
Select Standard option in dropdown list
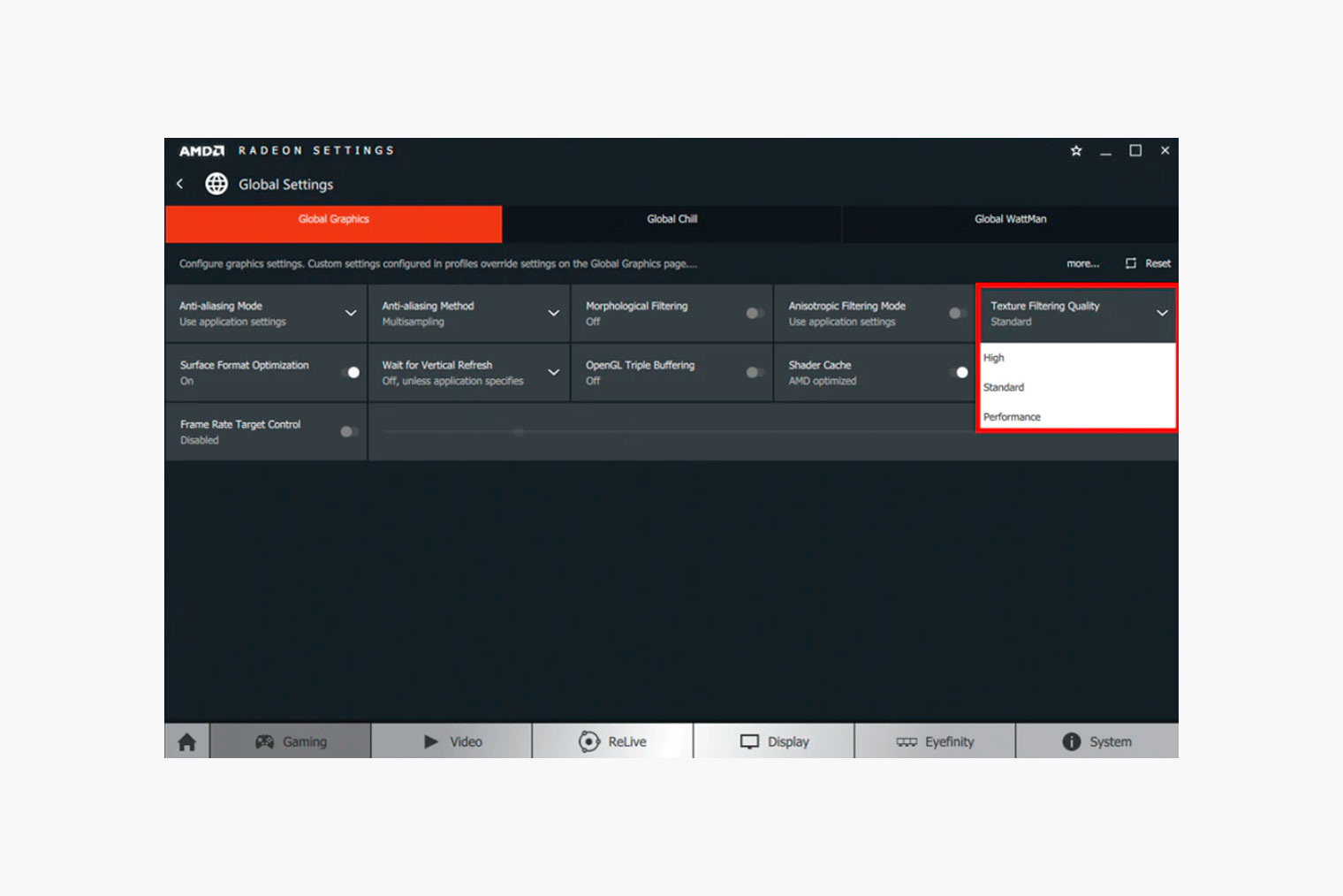(1078, 387)
